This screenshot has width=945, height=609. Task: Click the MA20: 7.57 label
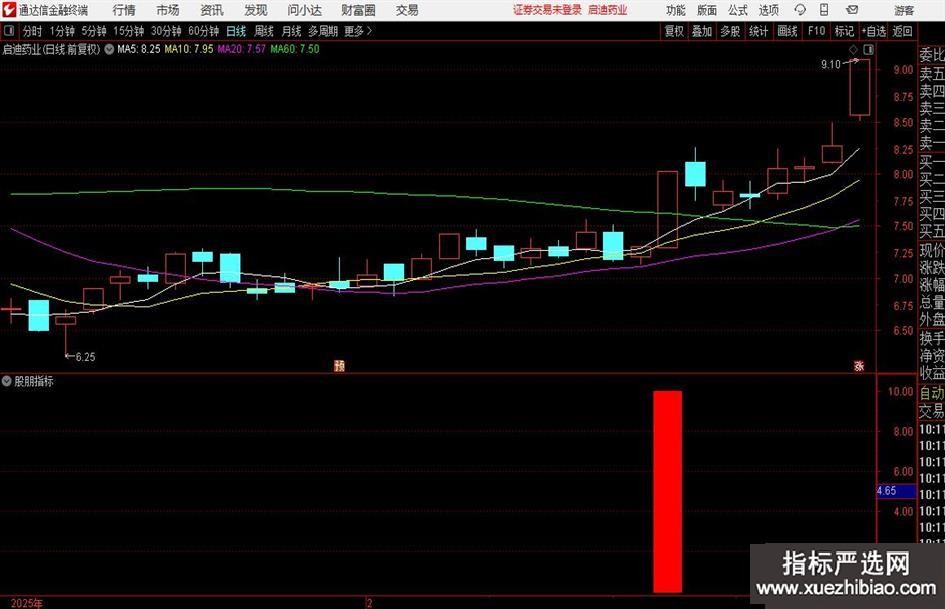point(241,49)
